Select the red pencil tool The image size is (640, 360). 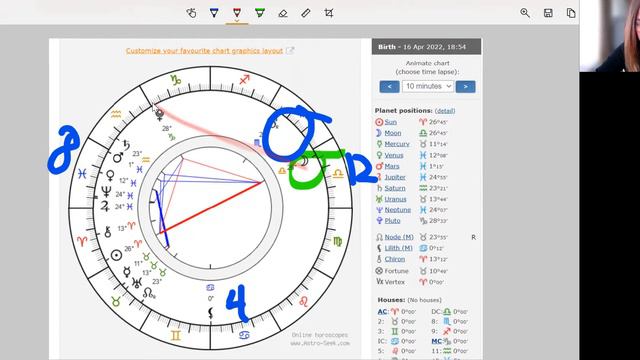[x=237, y=12]
